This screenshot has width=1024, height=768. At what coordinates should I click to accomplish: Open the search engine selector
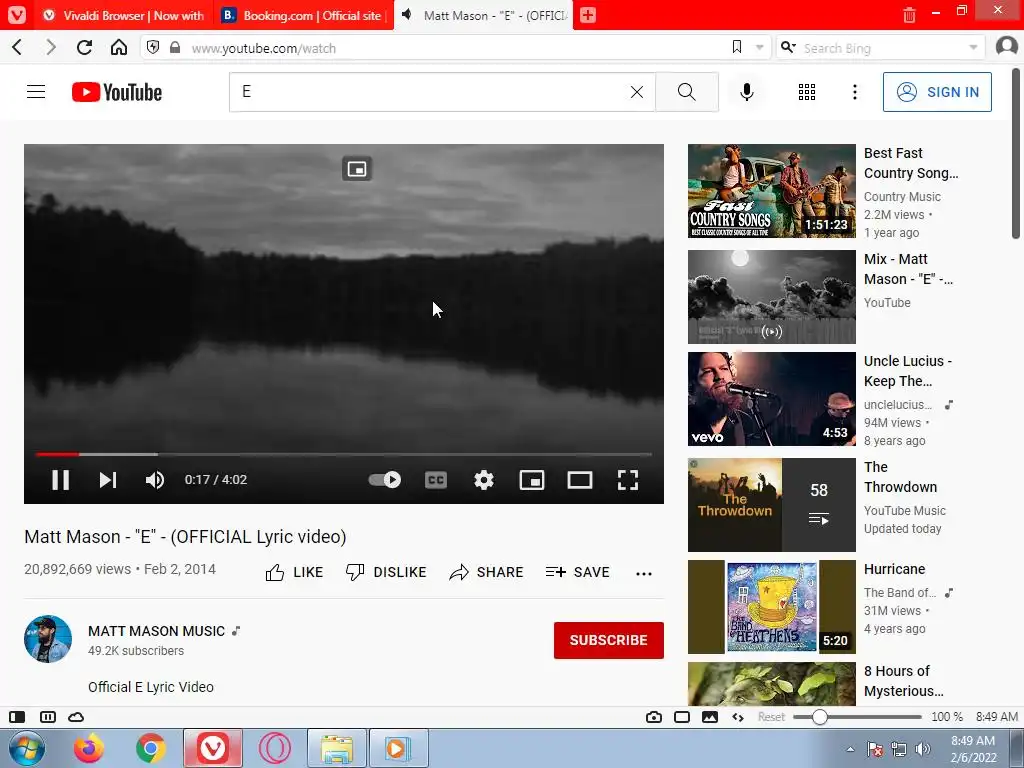coord(788,47)
